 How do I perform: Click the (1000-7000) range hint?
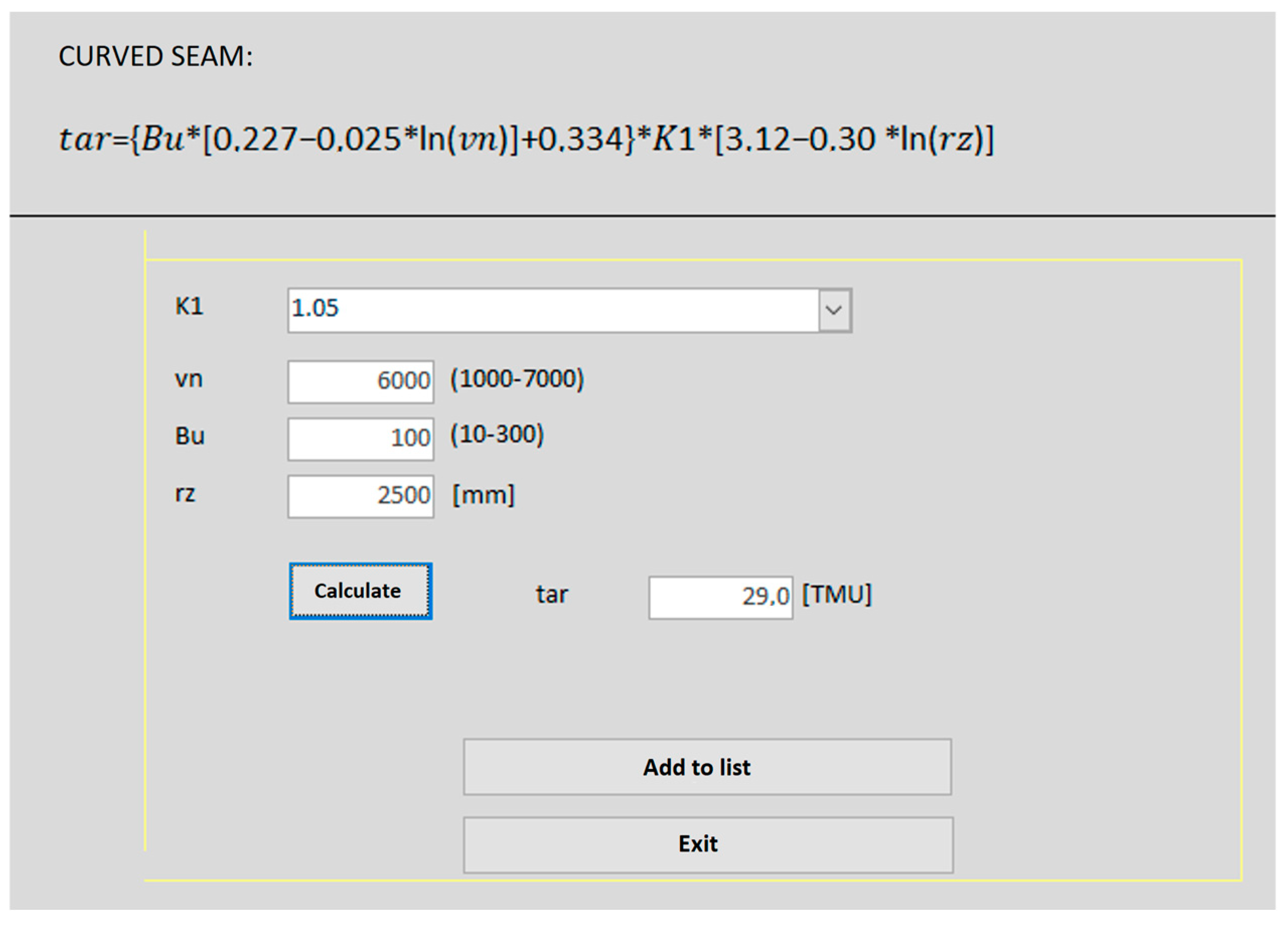tap(517, 379)
